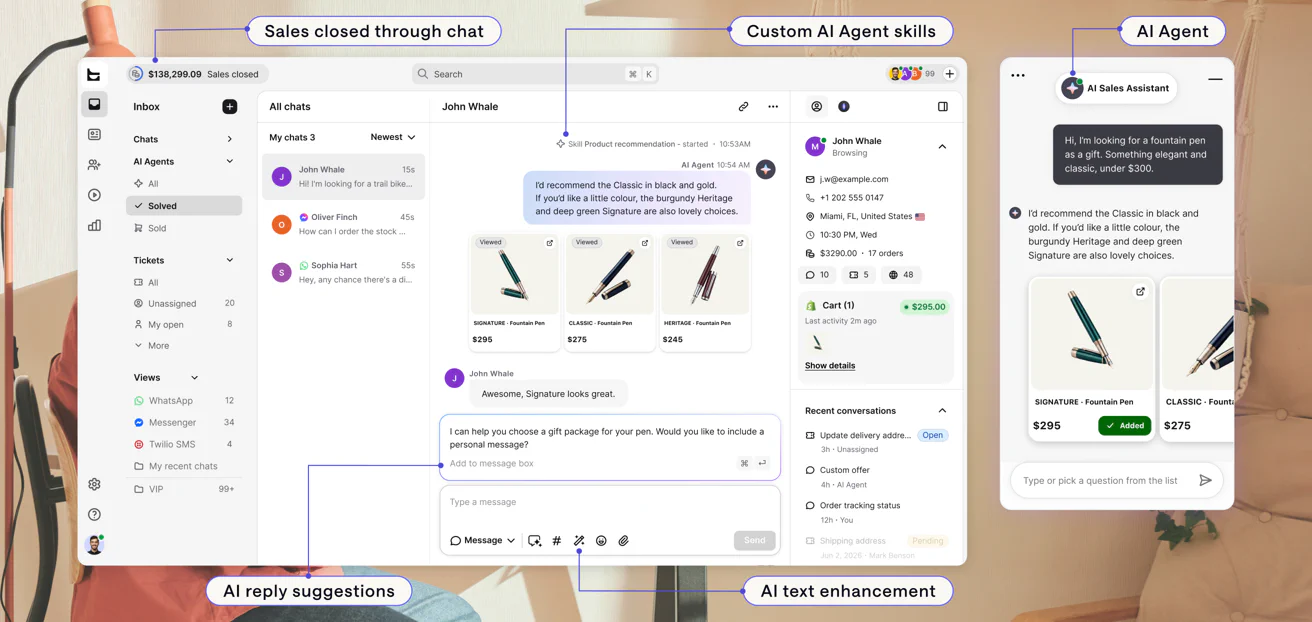Open Oliver Finch chat in list
The width and height of the screenshot is (1312, 622).
pos(344,224)
